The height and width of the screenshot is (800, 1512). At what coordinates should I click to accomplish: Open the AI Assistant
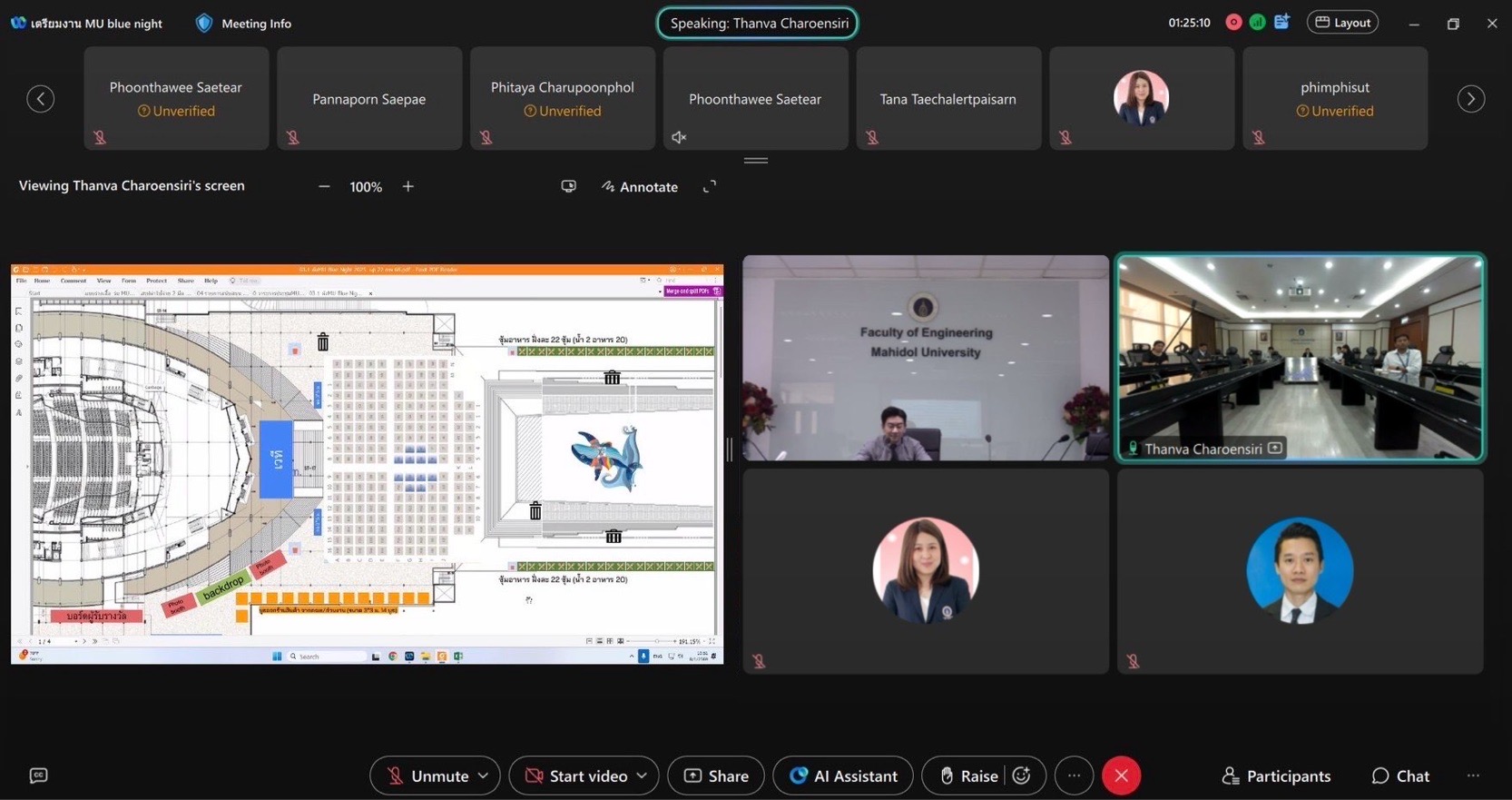pos(843,775)
